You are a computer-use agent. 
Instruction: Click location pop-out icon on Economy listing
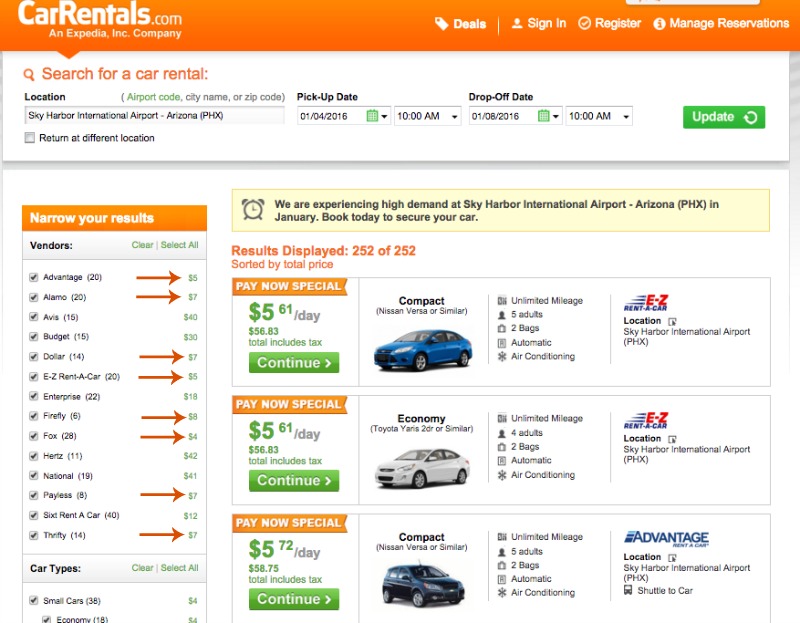tap(672, 439)
